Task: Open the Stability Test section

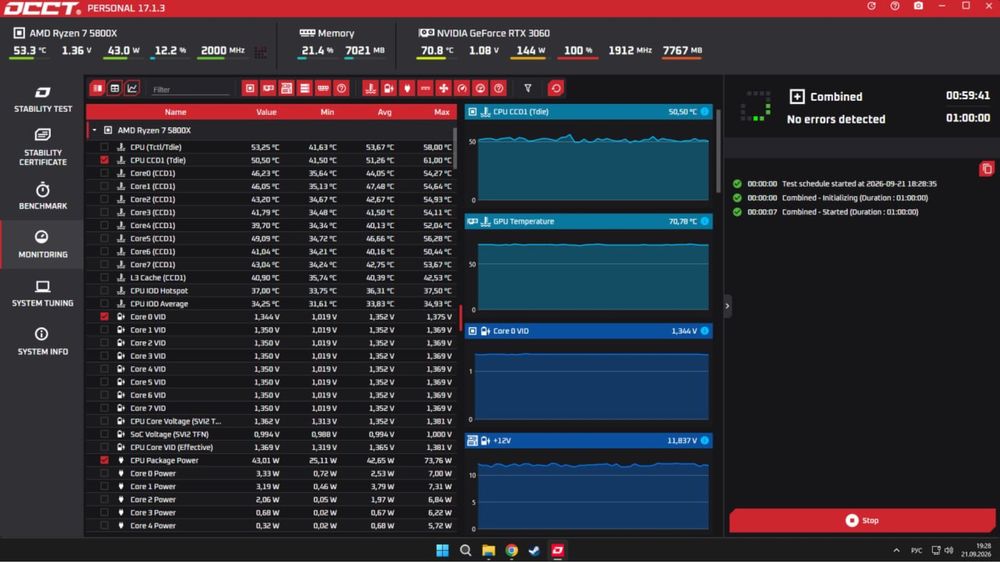Action: coord(43,99)
